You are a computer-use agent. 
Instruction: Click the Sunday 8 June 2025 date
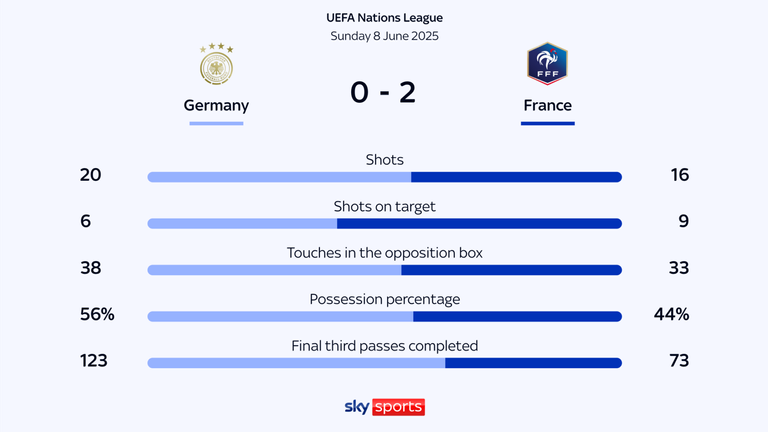click(x=384, y=36)
